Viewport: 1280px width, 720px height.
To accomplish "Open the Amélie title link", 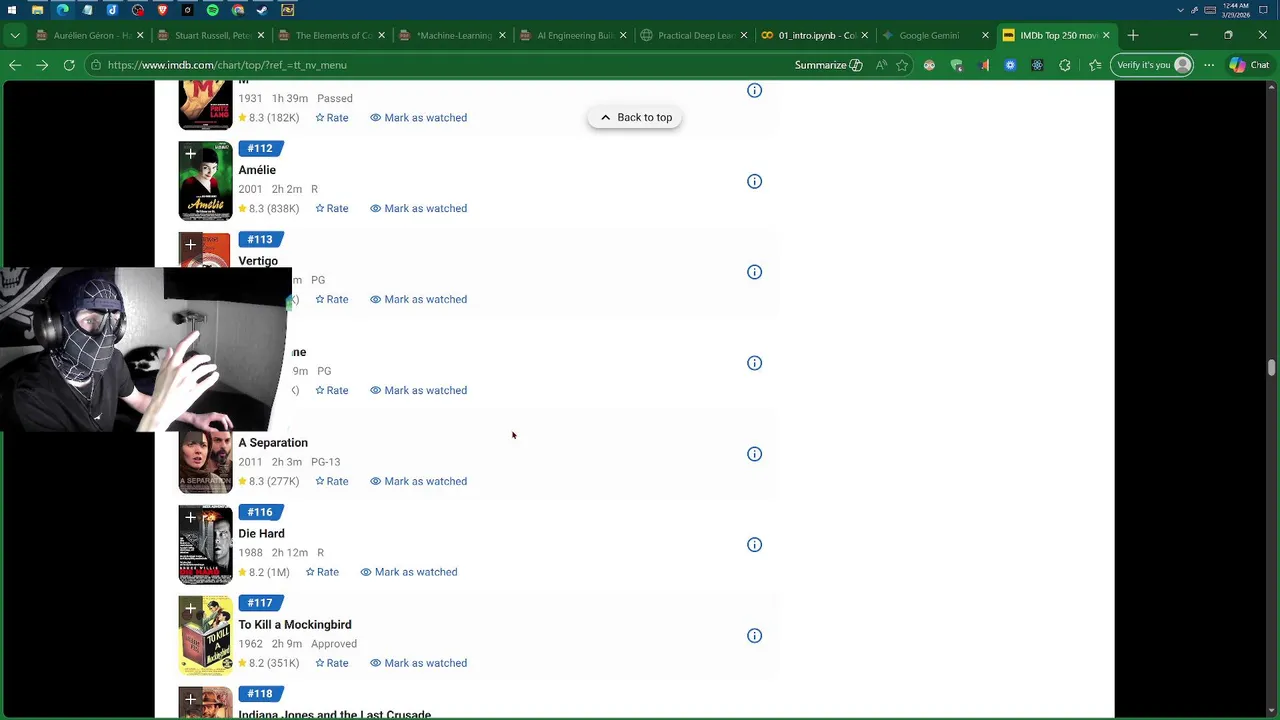I will click(x=257, y=170).
